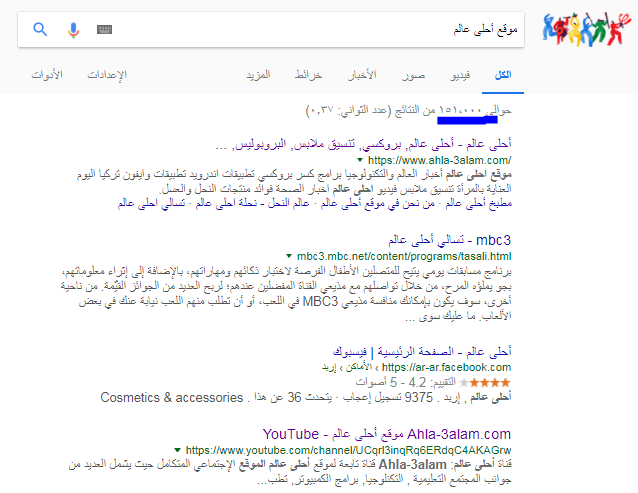Click the rating text 4.2 - 5 أصوات

[x=406, y=382]
